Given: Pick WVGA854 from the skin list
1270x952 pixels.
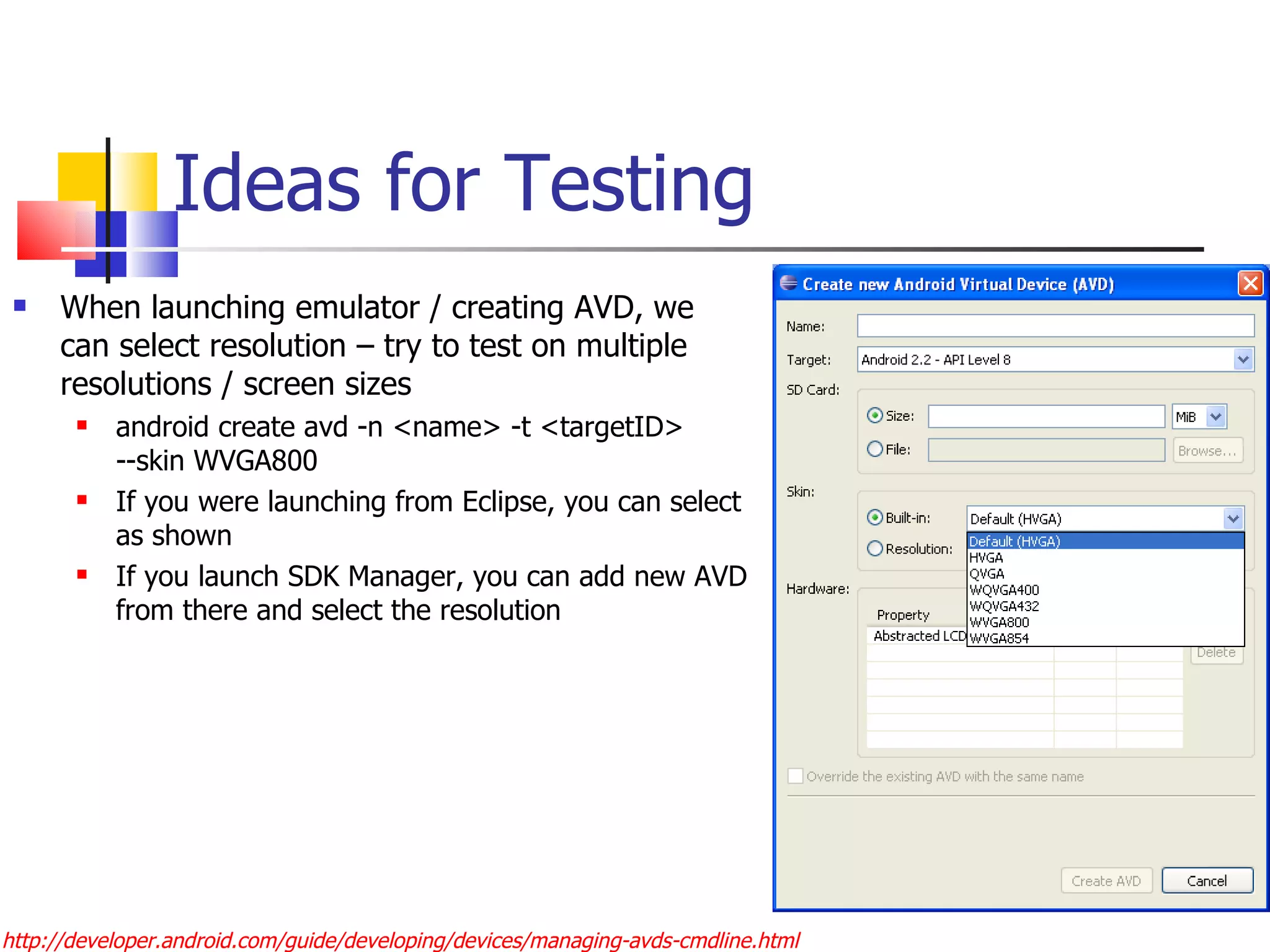Looking at the screenshot, I should [x=999, y=638].
